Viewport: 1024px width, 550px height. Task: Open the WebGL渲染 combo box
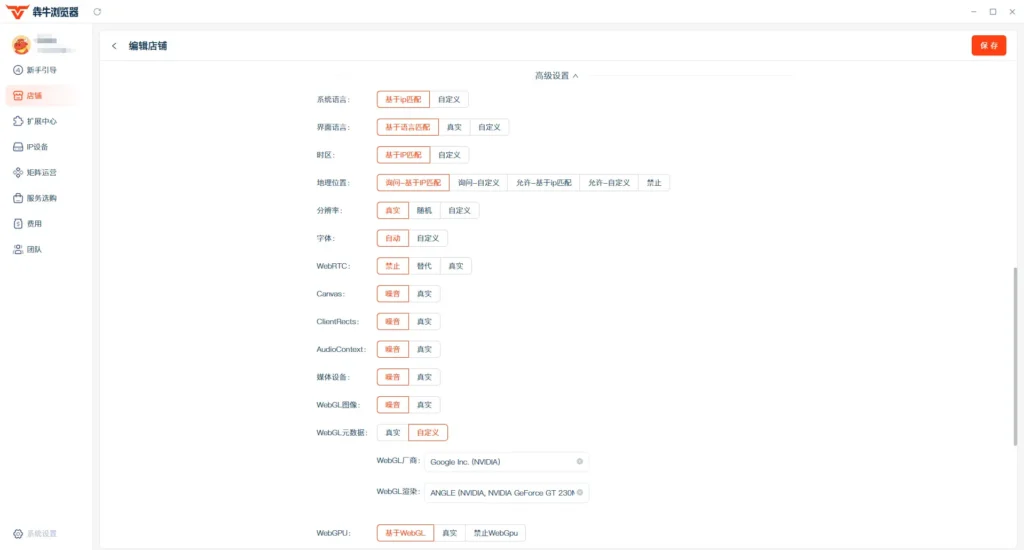[506, 493]
